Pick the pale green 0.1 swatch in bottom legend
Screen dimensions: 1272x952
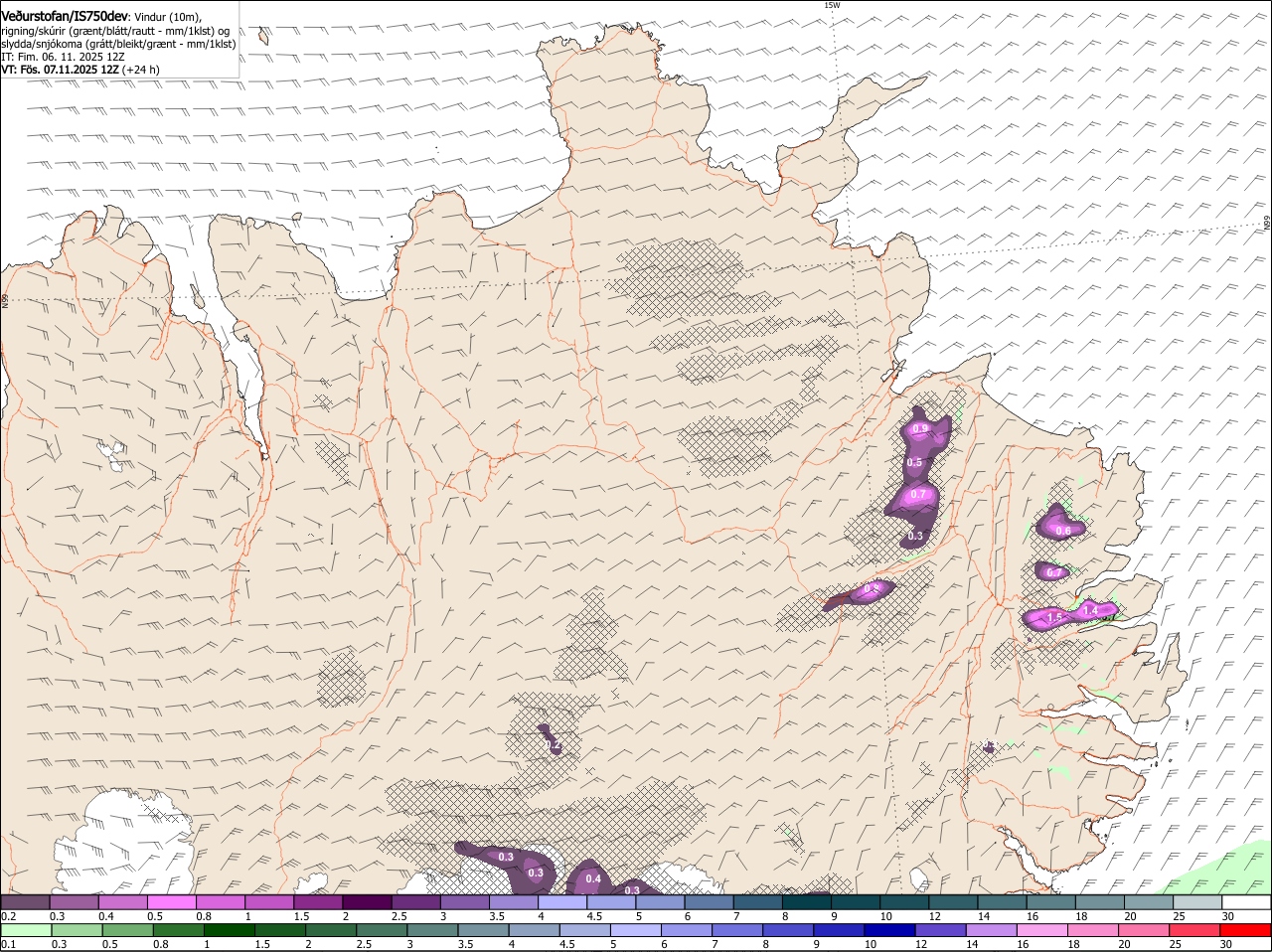(25, 930)
